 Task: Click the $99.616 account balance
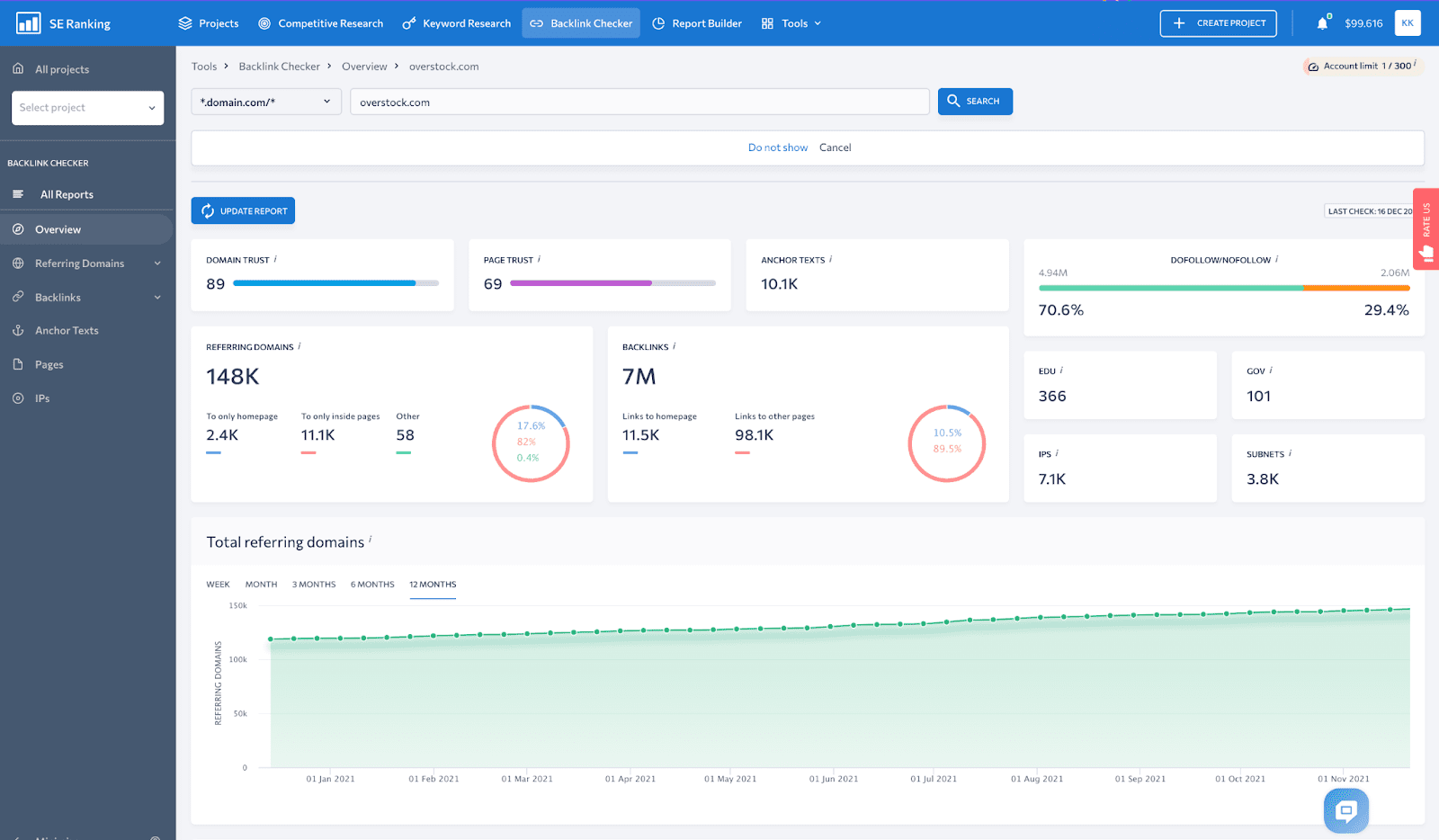(1363, 23)
